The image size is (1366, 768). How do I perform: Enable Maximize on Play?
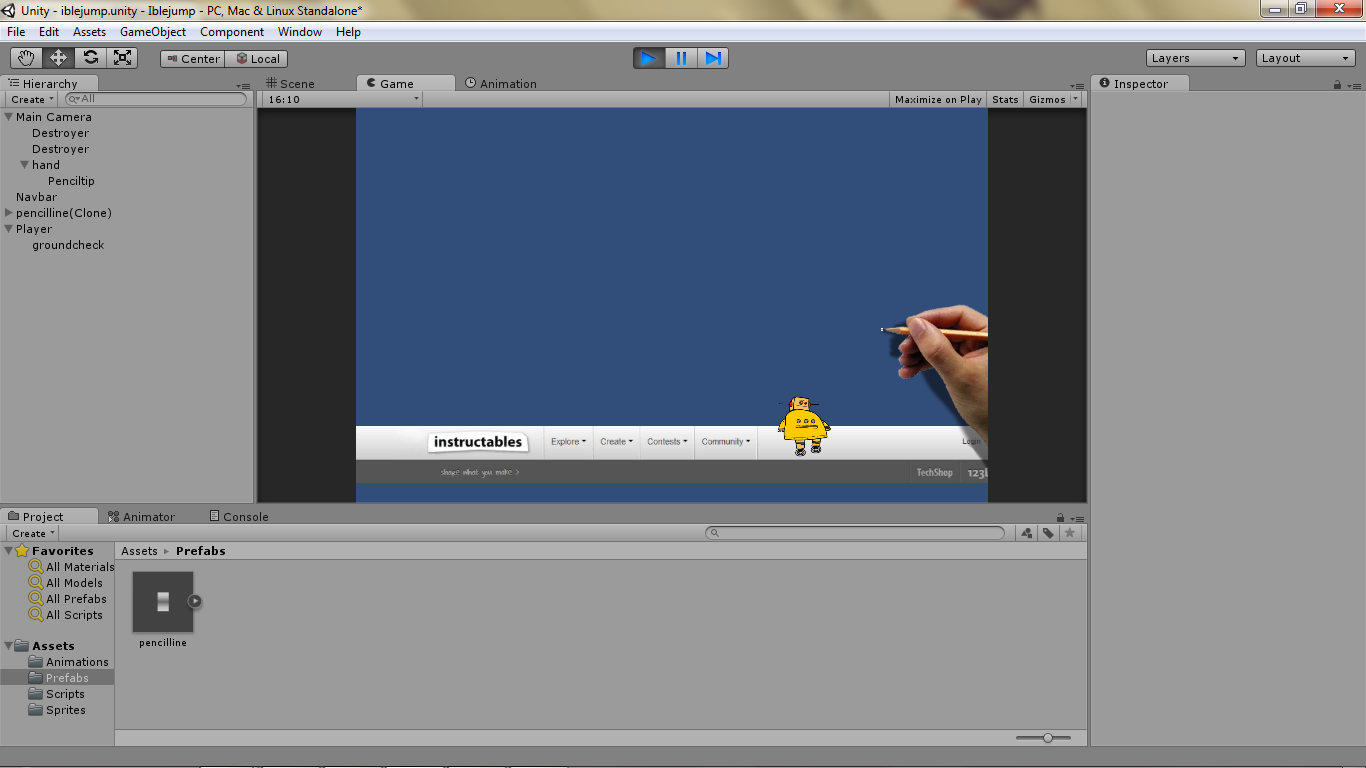[937, 99]
